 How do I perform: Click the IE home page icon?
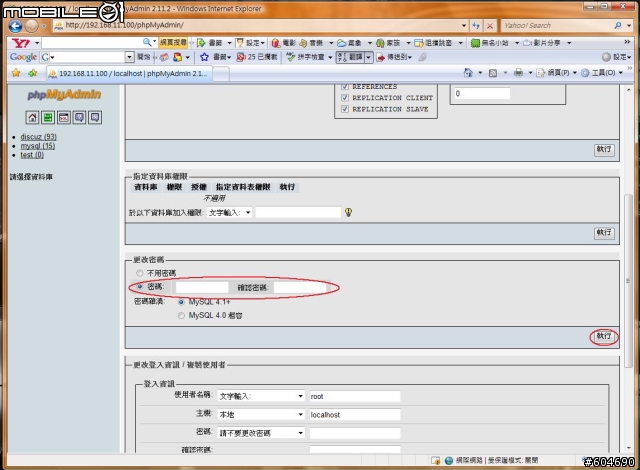tap(468, 73)
